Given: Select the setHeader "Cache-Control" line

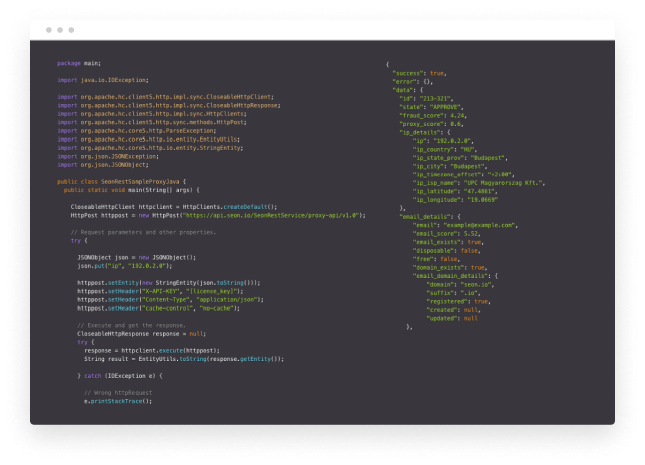Looking at the screenshot, I should (158, 308).
